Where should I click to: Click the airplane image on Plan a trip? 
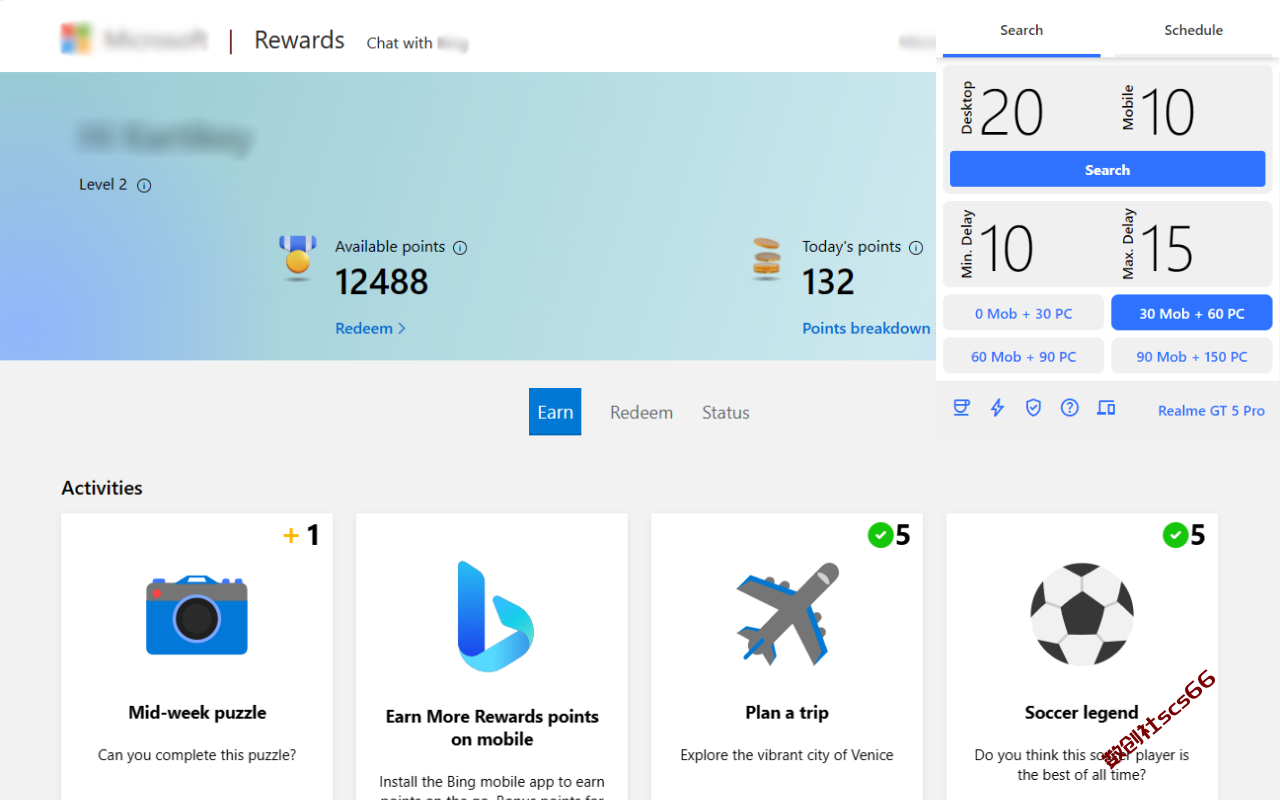(x=787, y=613)
